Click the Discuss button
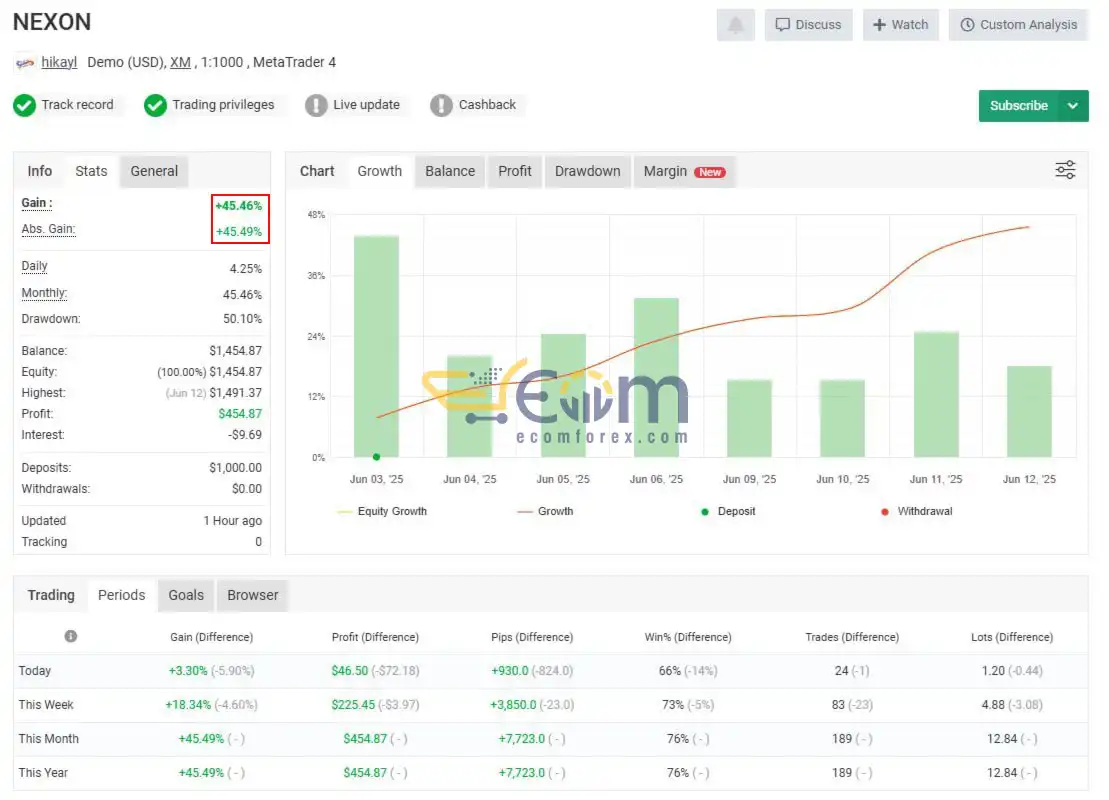This screenshot has width=1109, height=800. tap(808, 25)
